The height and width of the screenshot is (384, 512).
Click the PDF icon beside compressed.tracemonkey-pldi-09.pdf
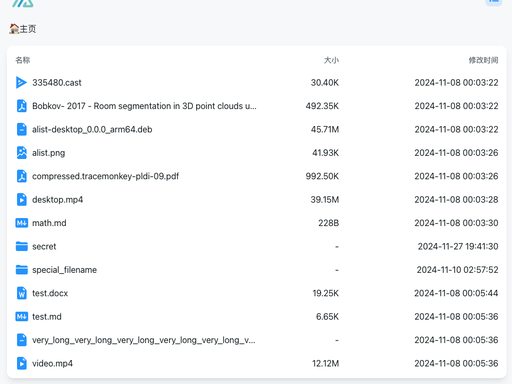point(22,176)
